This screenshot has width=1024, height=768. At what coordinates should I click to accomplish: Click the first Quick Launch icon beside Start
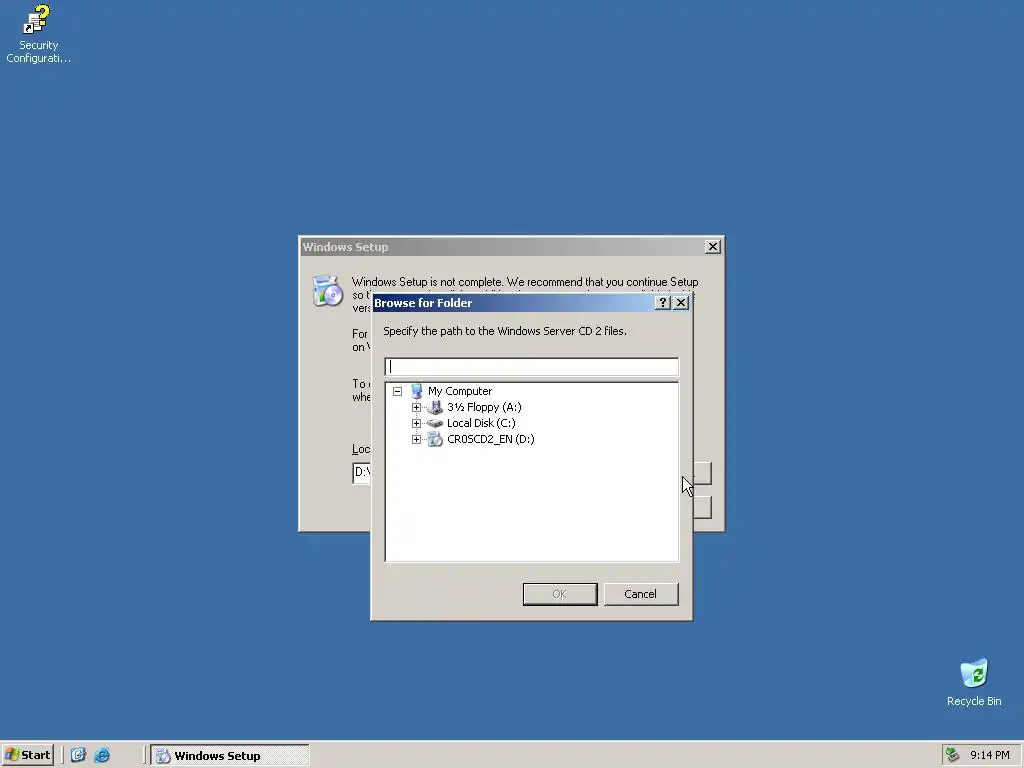(x=78, y=755)
